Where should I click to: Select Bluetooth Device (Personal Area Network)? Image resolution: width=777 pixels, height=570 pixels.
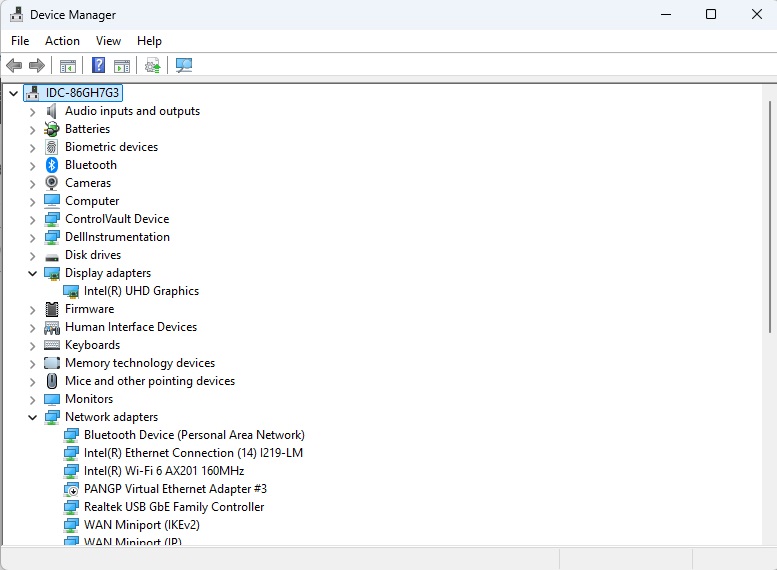point(194,435)
